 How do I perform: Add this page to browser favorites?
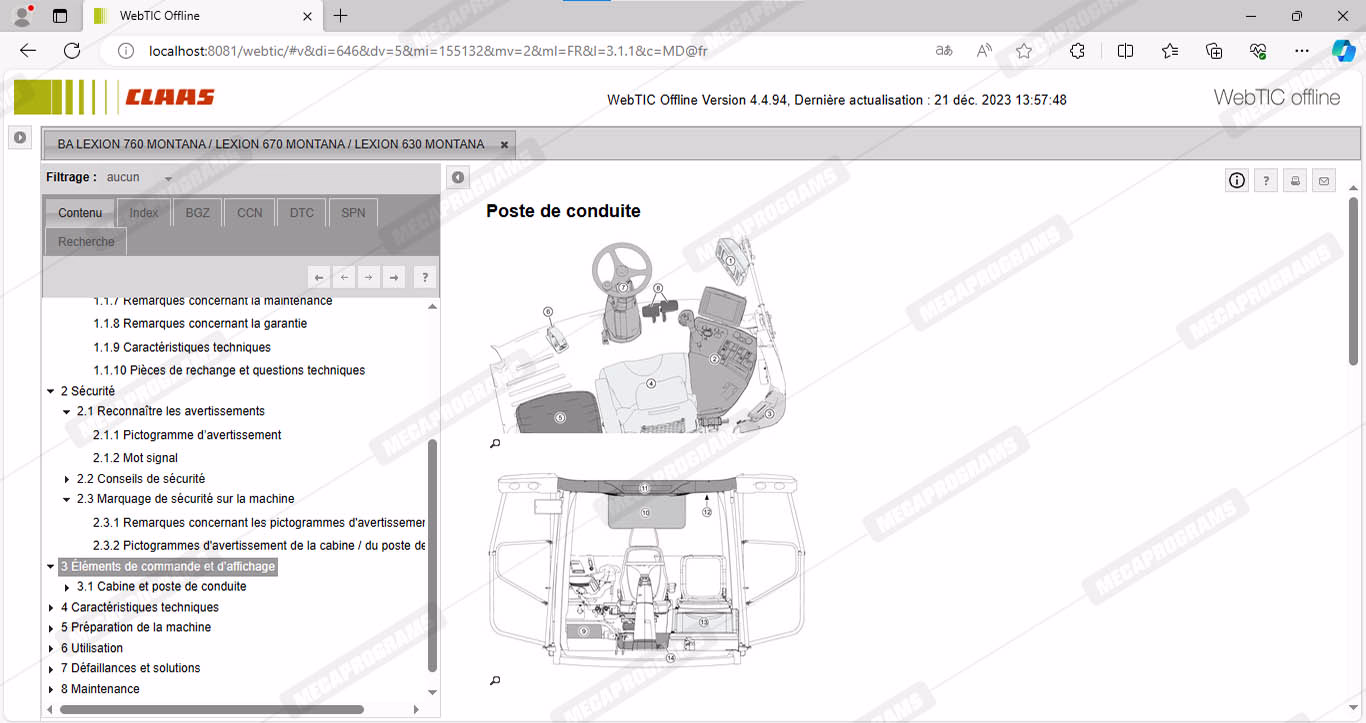point(1024,51)
